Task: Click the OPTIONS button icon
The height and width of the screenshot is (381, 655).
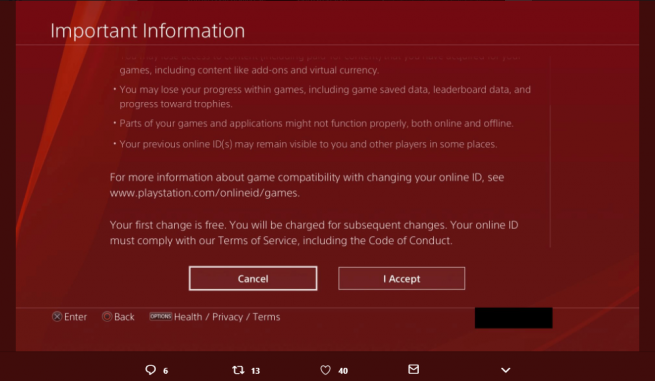Action: coord(160,316)
